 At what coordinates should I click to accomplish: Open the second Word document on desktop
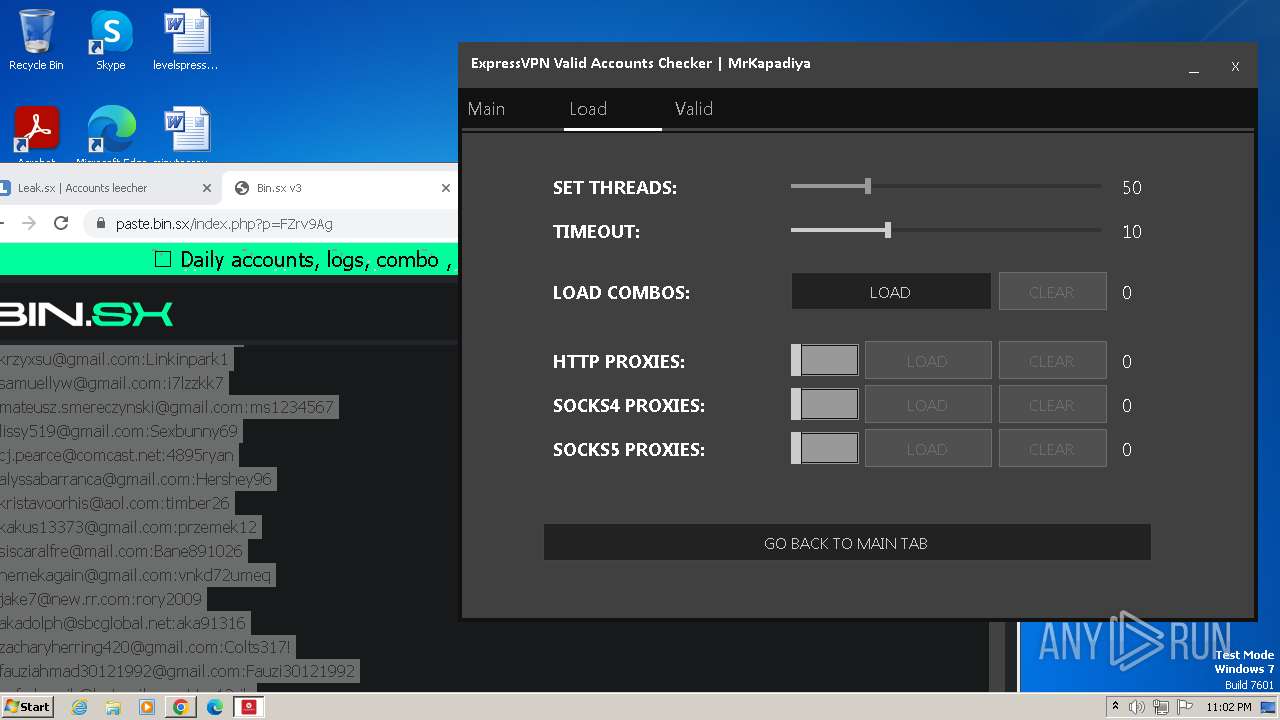point(186,135)
